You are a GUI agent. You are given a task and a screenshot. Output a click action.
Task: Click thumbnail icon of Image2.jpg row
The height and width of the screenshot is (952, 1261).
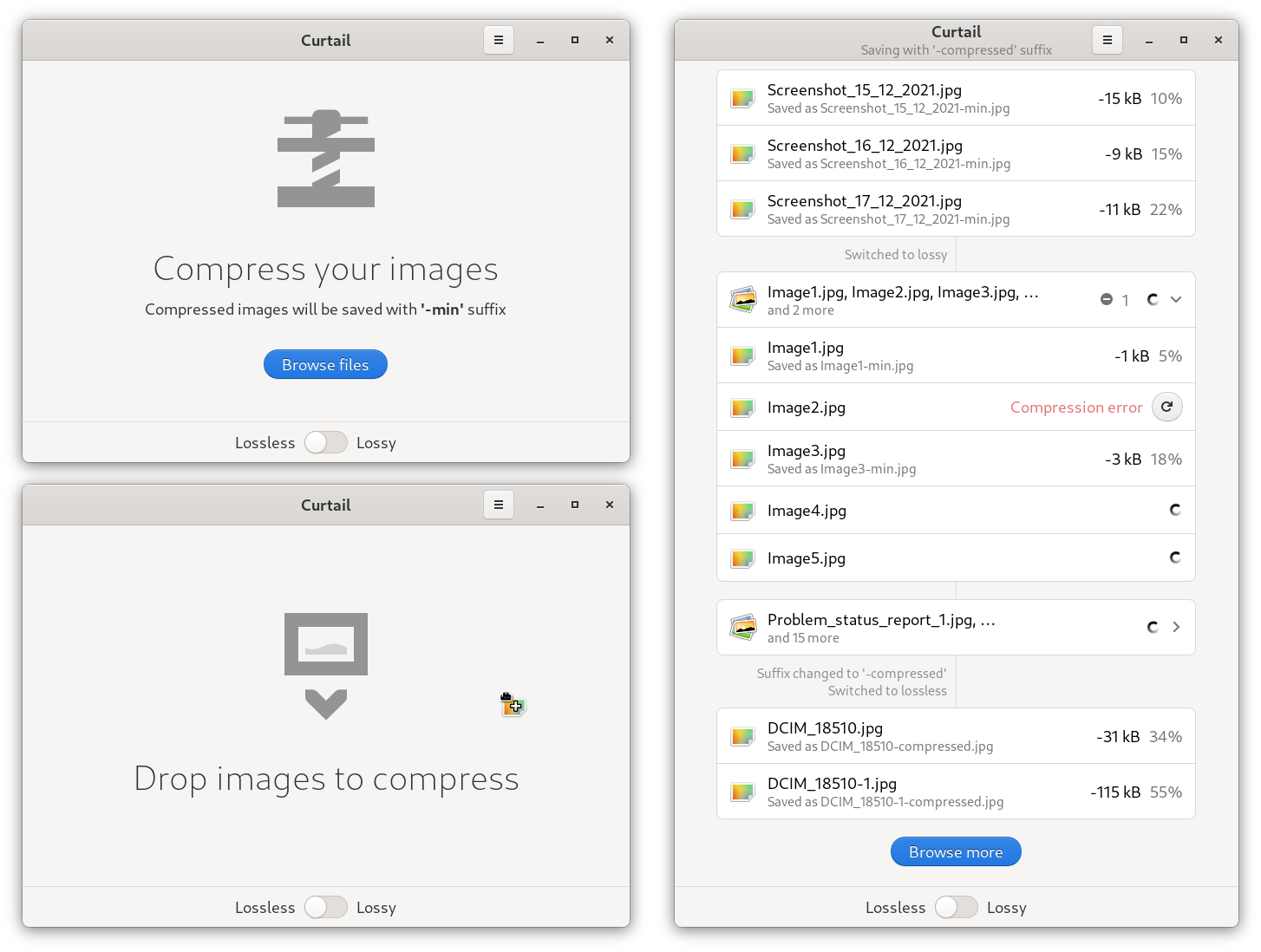pyautogui.click(x=743, y=408)
